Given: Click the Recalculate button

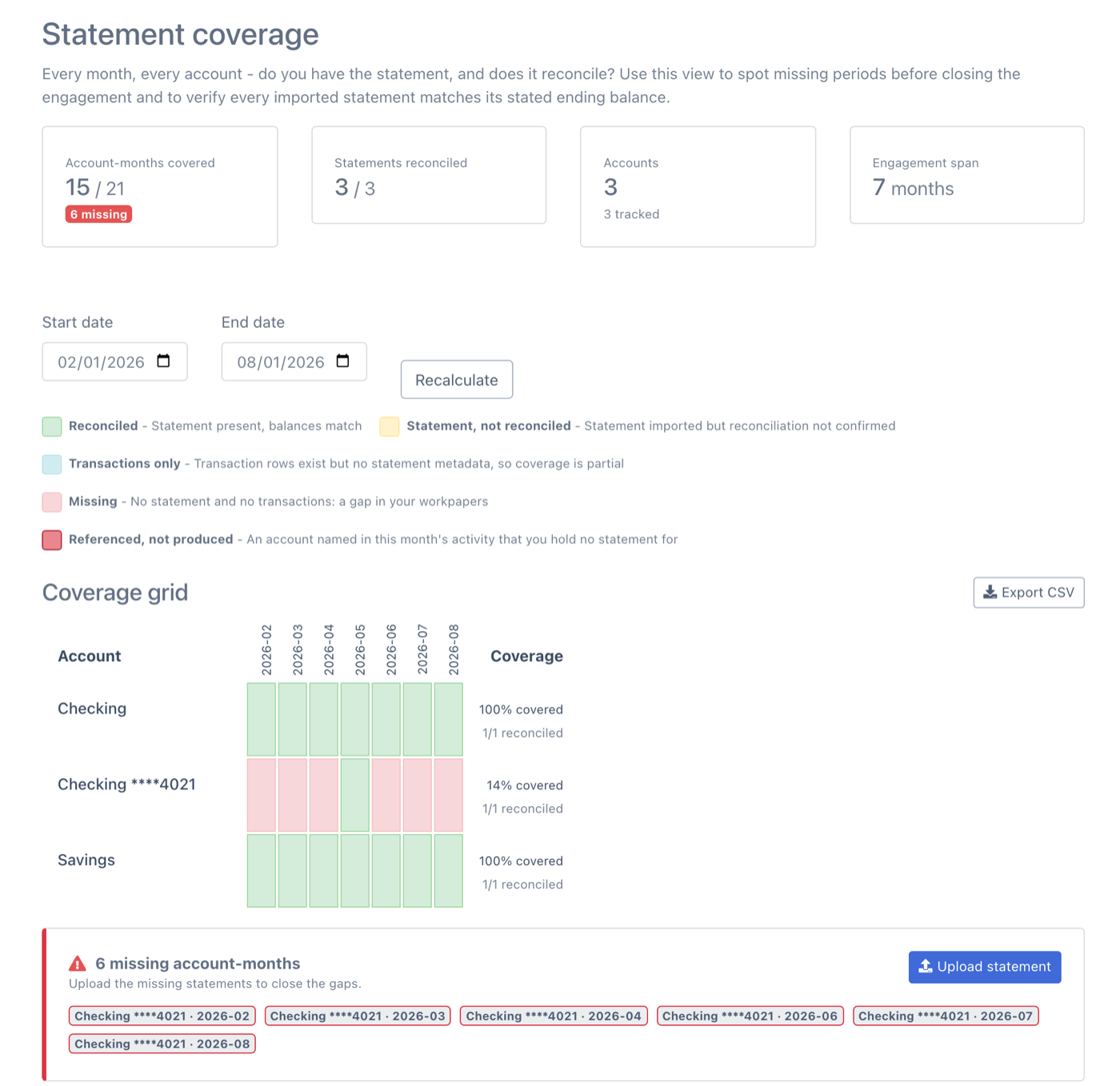Looking at the screenshot, I should tap(457, 380).
